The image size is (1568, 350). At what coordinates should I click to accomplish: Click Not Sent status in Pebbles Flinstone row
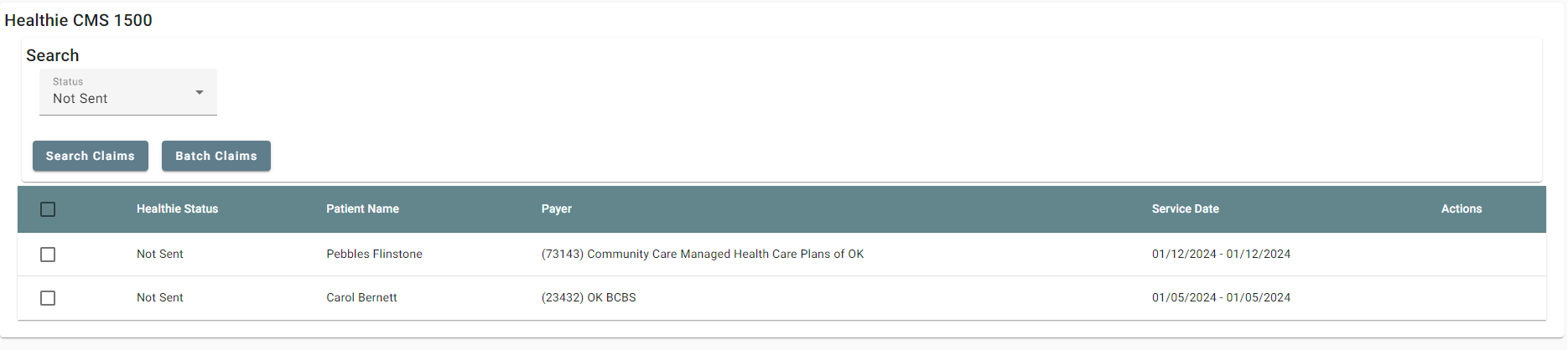[x=159, y=255]
